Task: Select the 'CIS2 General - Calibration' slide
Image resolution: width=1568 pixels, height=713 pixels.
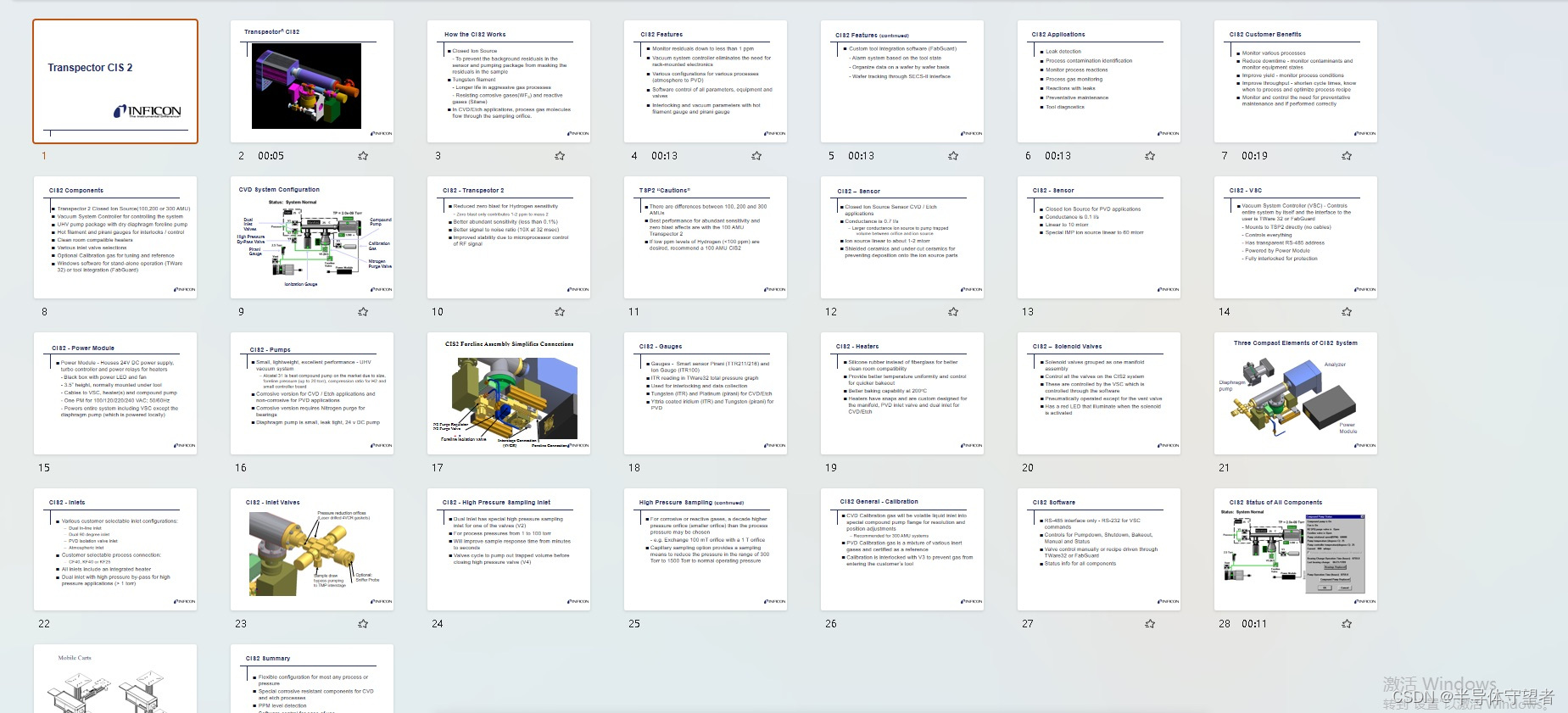Action: (x=902, y=549)
